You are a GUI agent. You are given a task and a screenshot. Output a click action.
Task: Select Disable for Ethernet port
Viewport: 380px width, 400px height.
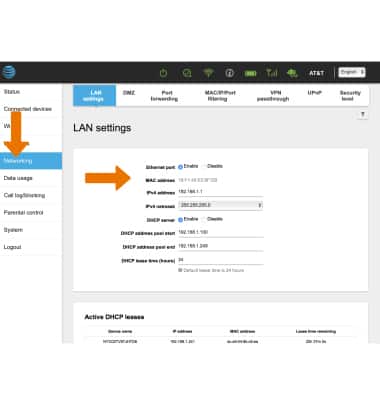(204, 166)
